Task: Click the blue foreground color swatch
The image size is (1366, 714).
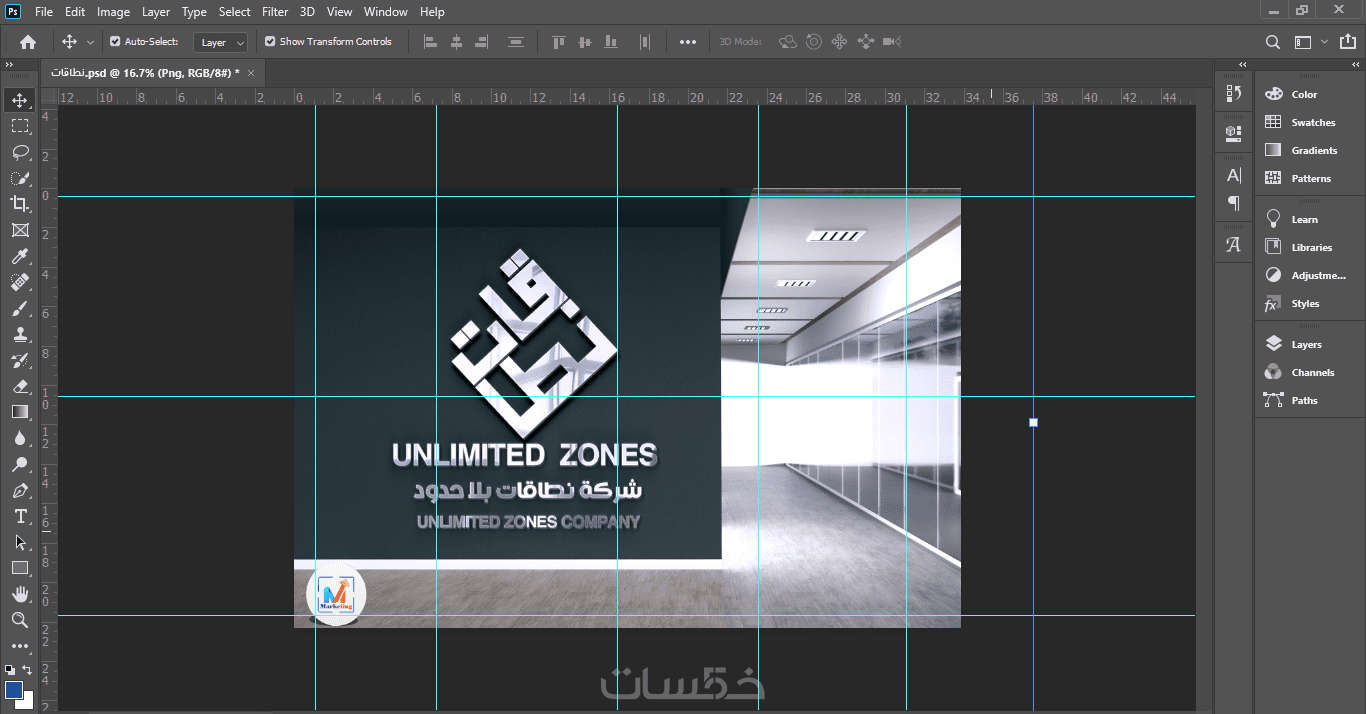Action: pyautogui.click(x=14, y=689)
